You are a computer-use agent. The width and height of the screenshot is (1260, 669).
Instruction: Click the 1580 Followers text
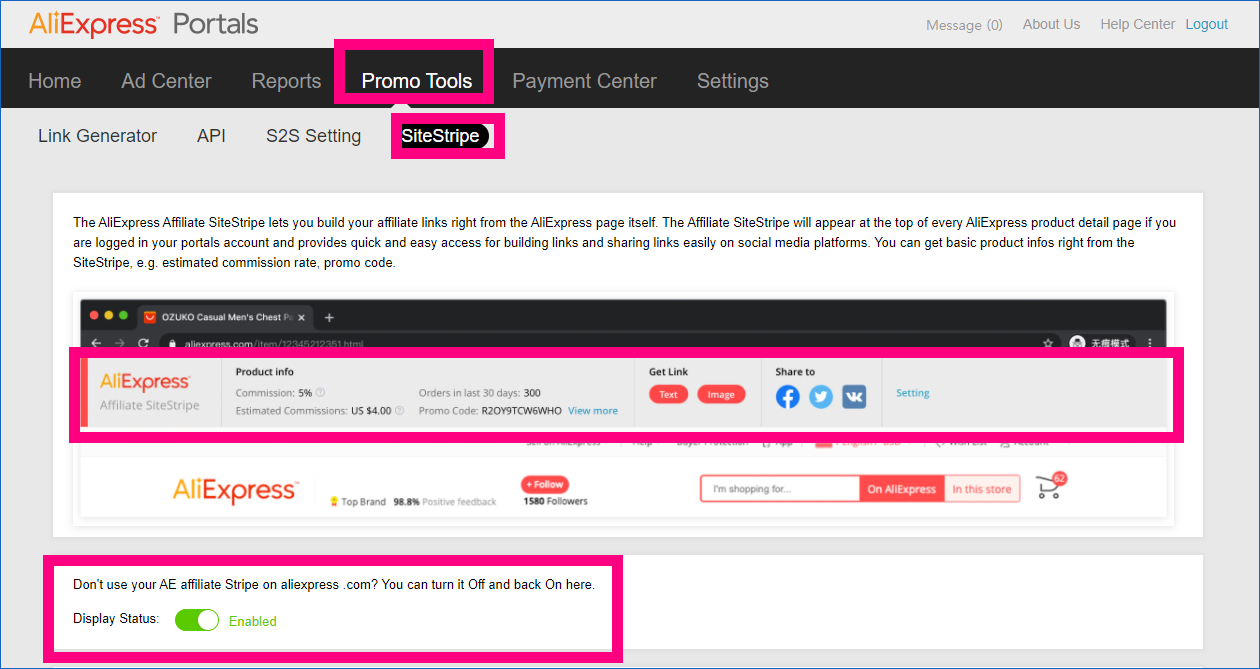tap(556, 501)
